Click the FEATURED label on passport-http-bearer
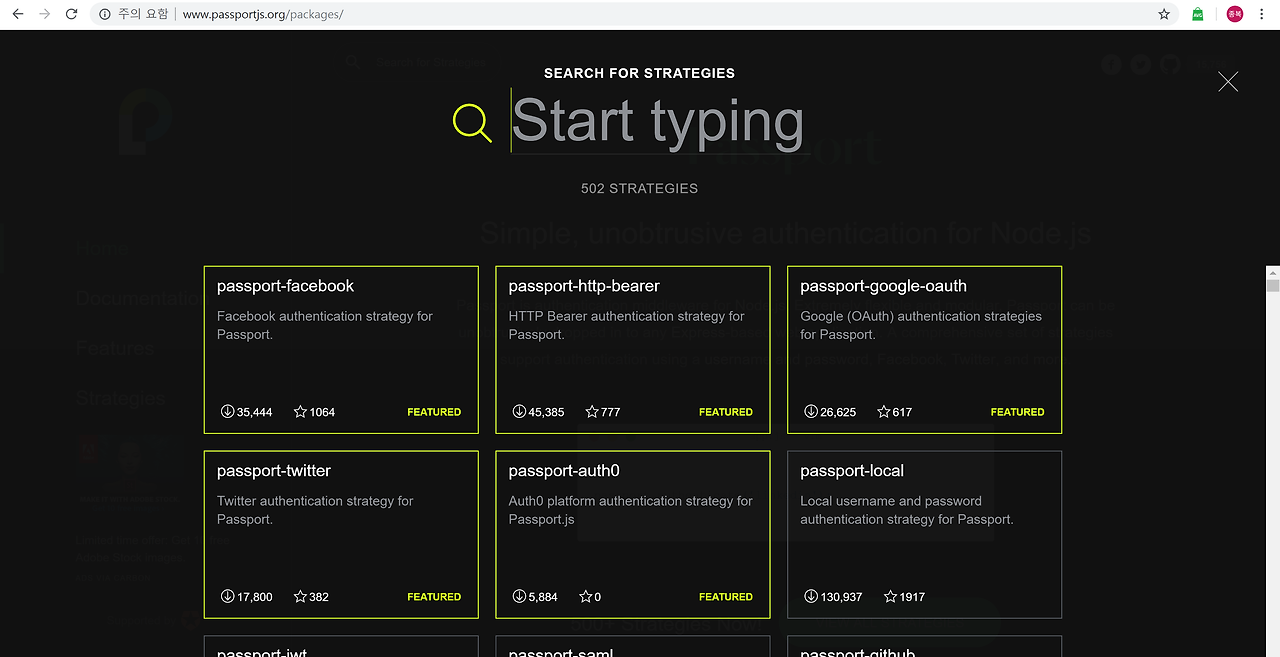This screenshot has height=657, width=1280. pos(726,412)
